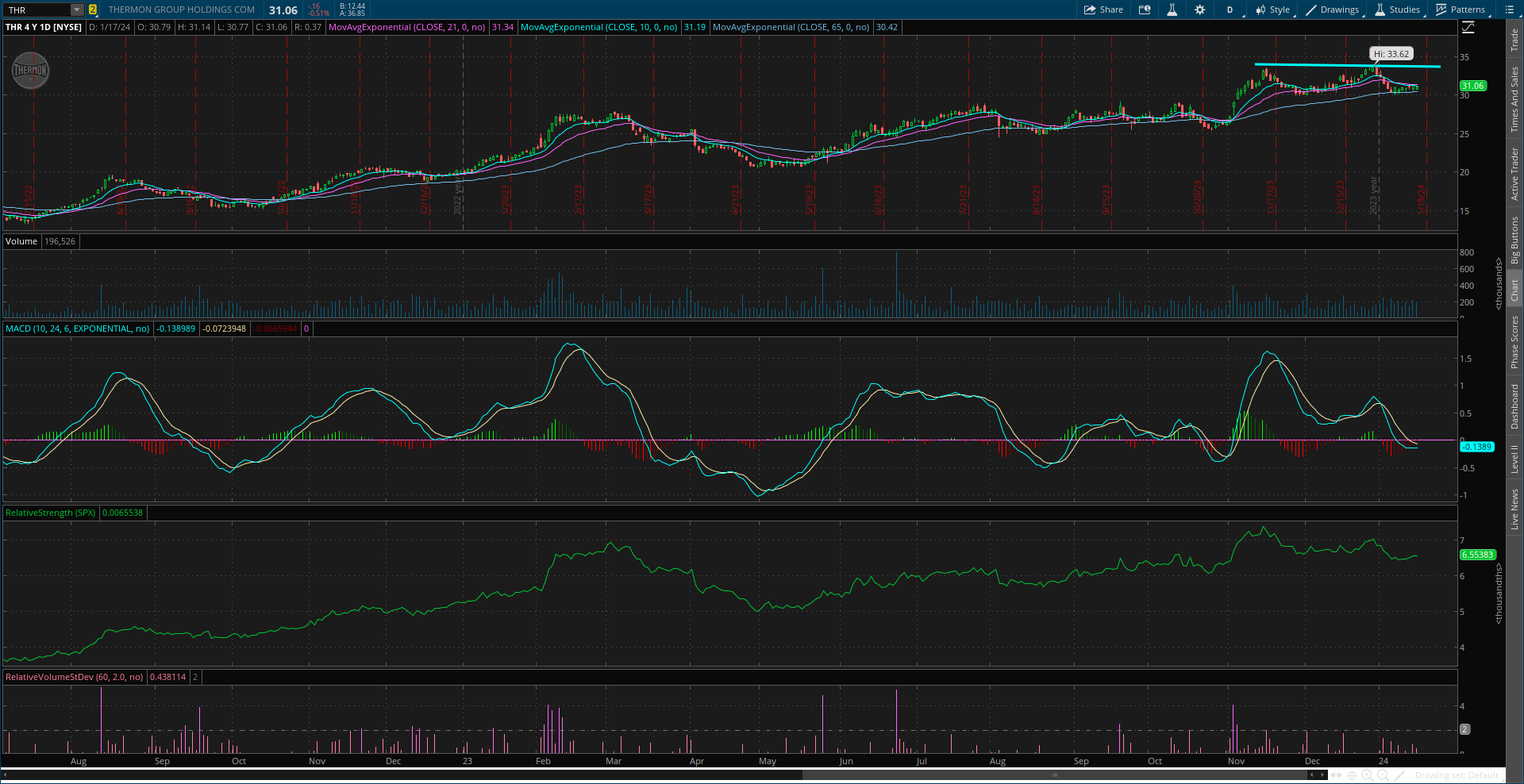Click the MACD value -0.138989
Image resolution: width=1524 pixels, height=784 pixels.
point(176,329)
